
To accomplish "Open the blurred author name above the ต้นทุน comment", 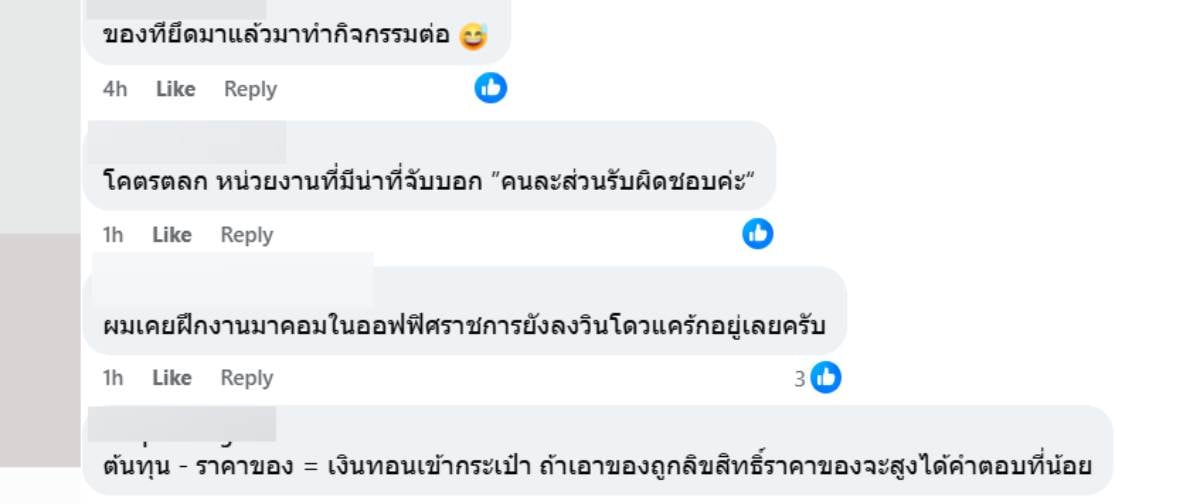I will pyautogui.click(x=182, y=424).
